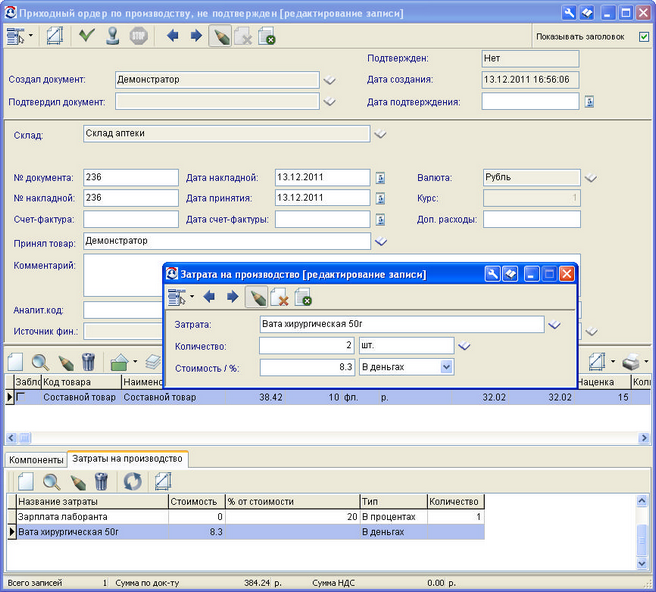
Task: Refresh the expenses list
Action: [133, 482]
